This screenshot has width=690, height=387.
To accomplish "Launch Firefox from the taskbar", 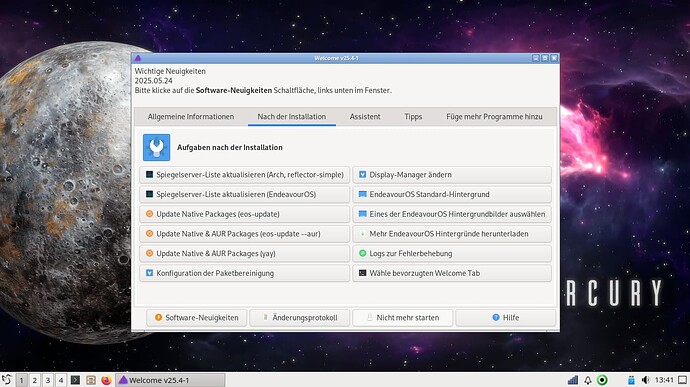I will pos(106,380).
